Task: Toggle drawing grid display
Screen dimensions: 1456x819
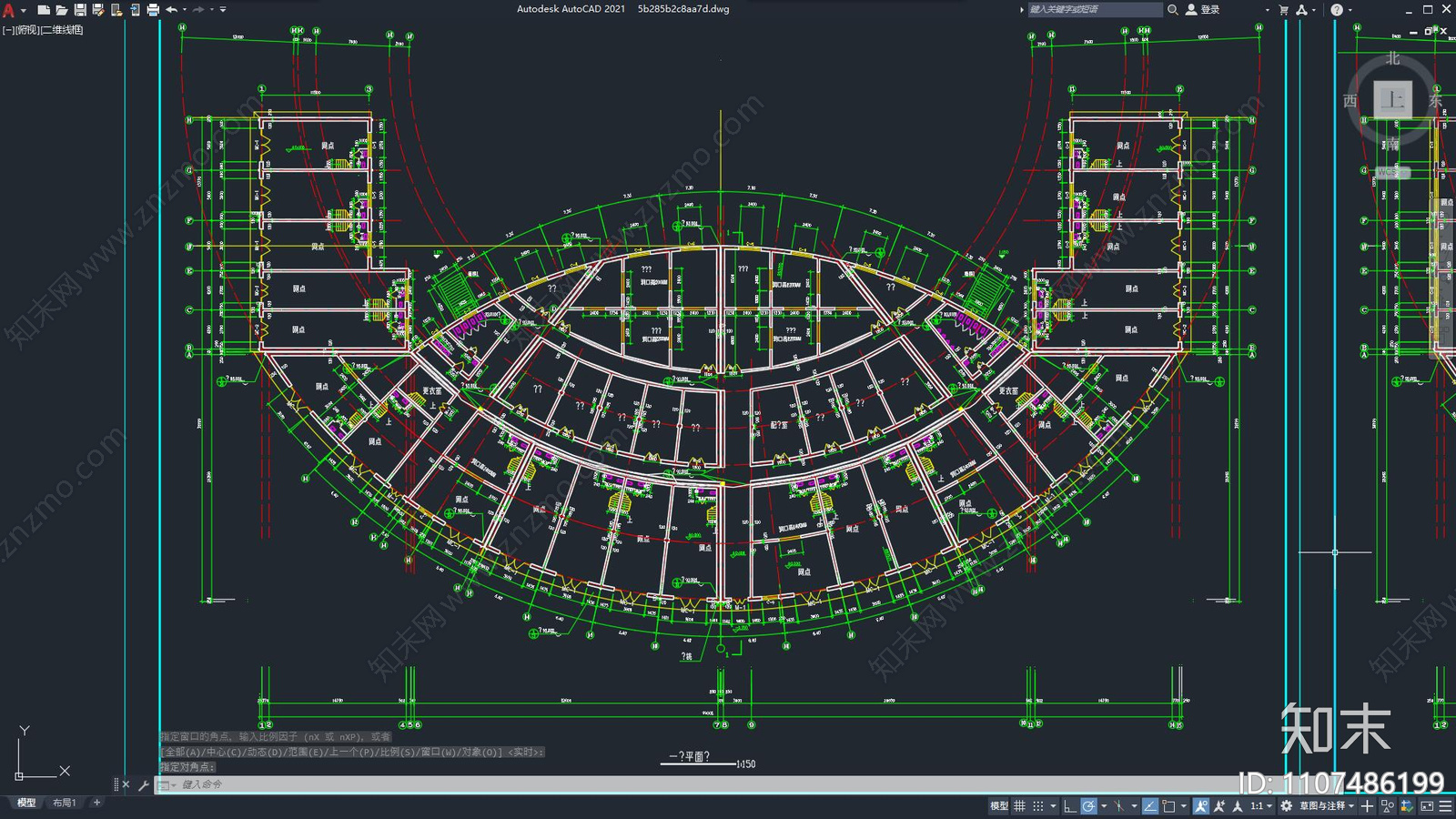Action: tap(1020, 805)
